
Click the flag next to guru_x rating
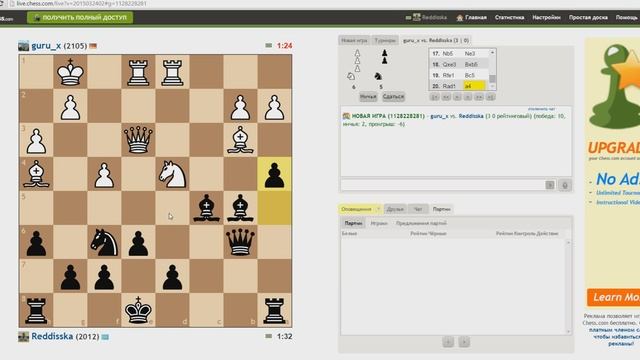click(x=93, y=46)
